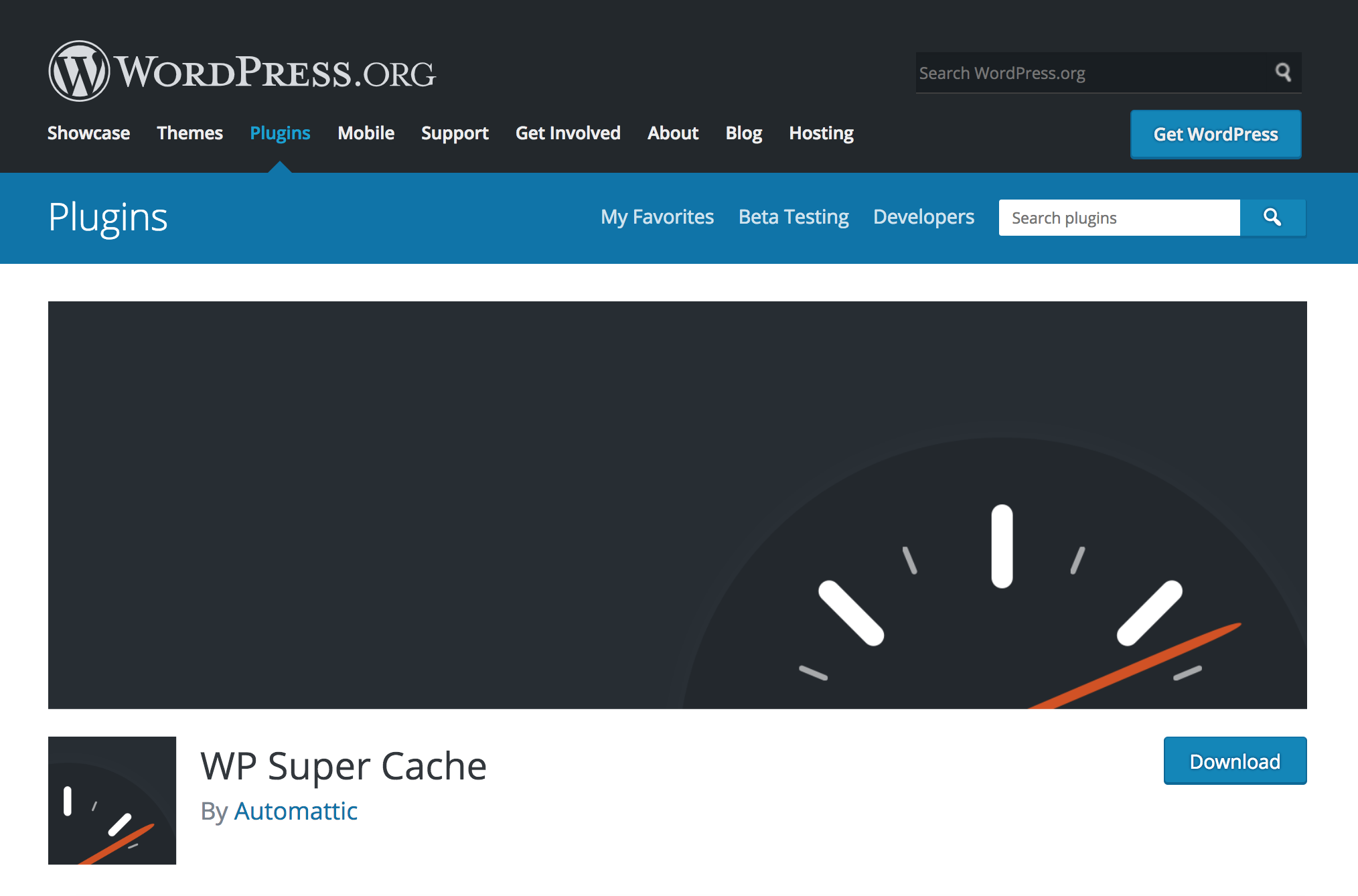Open the Showcase menu item
This screenshot has height=896, width=1358.
click(88, 133)
